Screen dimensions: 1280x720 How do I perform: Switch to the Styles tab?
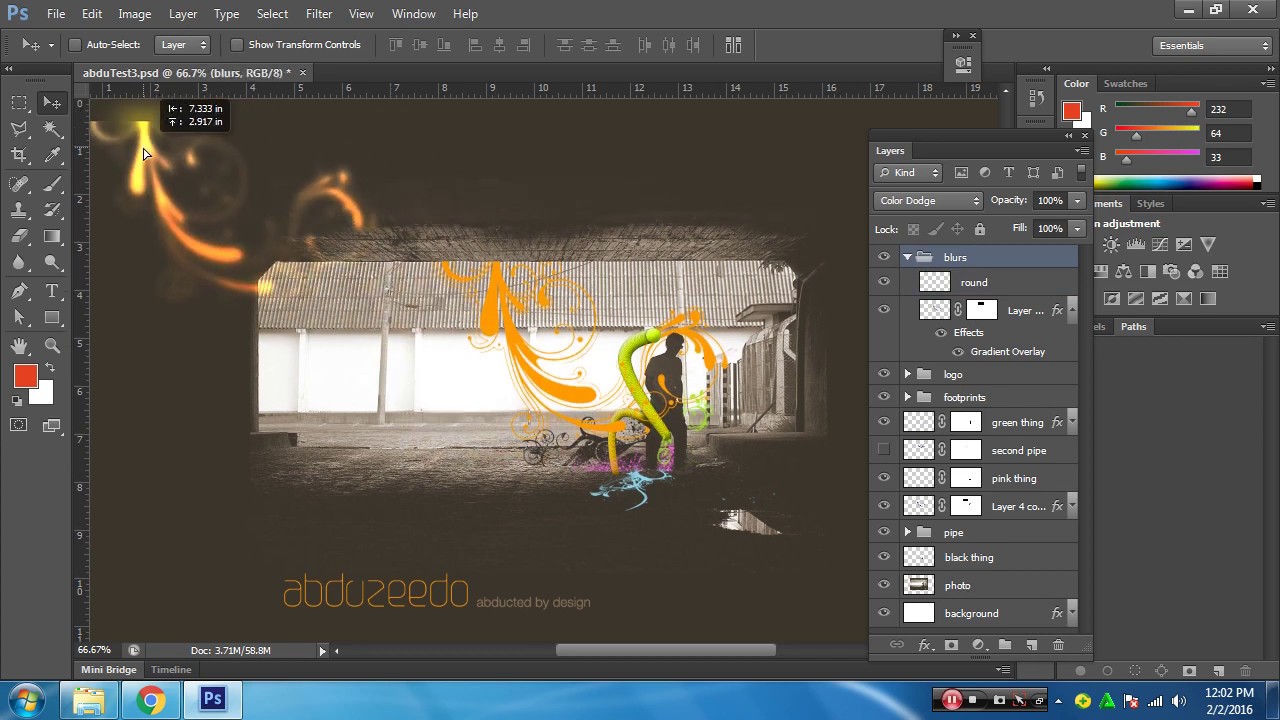point(1150,204)
